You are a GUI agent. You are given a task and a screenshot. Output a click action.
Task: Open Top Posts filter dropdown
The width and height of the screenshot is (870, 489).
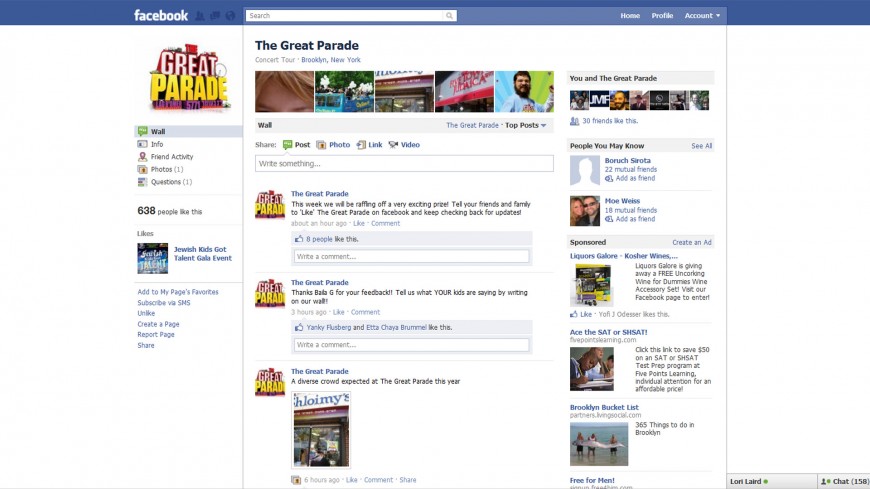[x=525, y=125]
